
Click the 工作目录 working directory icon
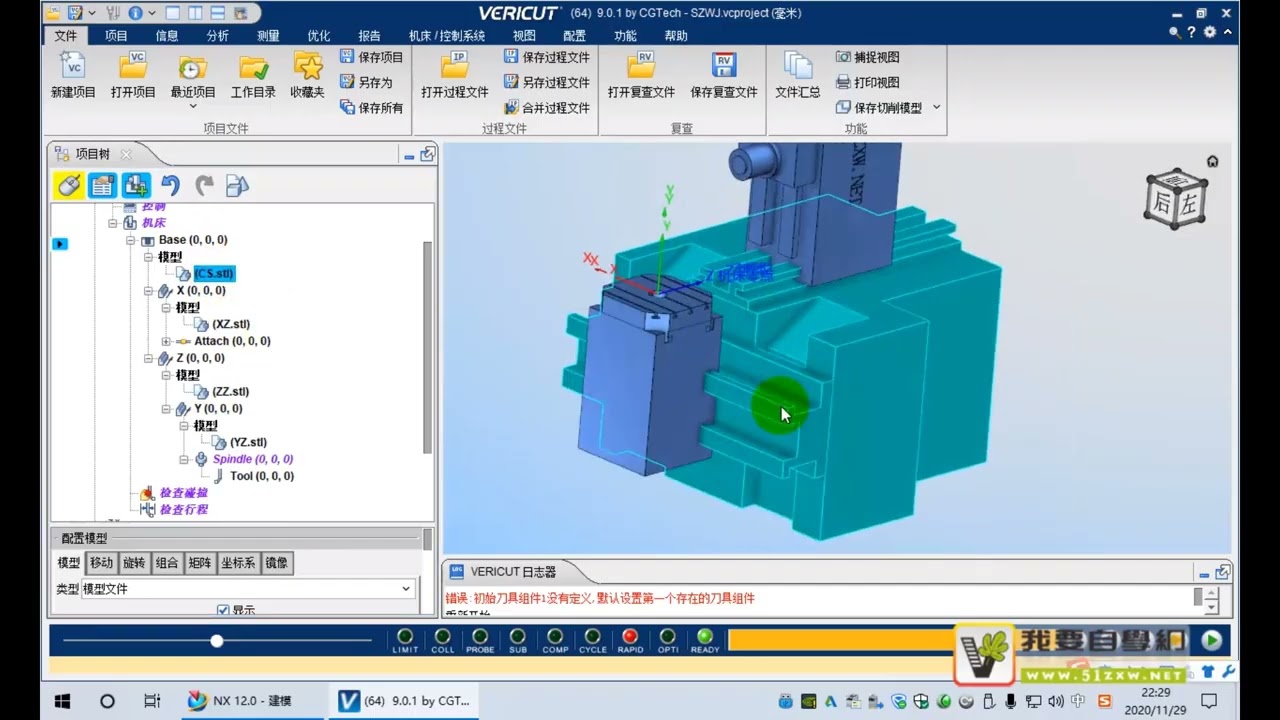click(253, 75)
